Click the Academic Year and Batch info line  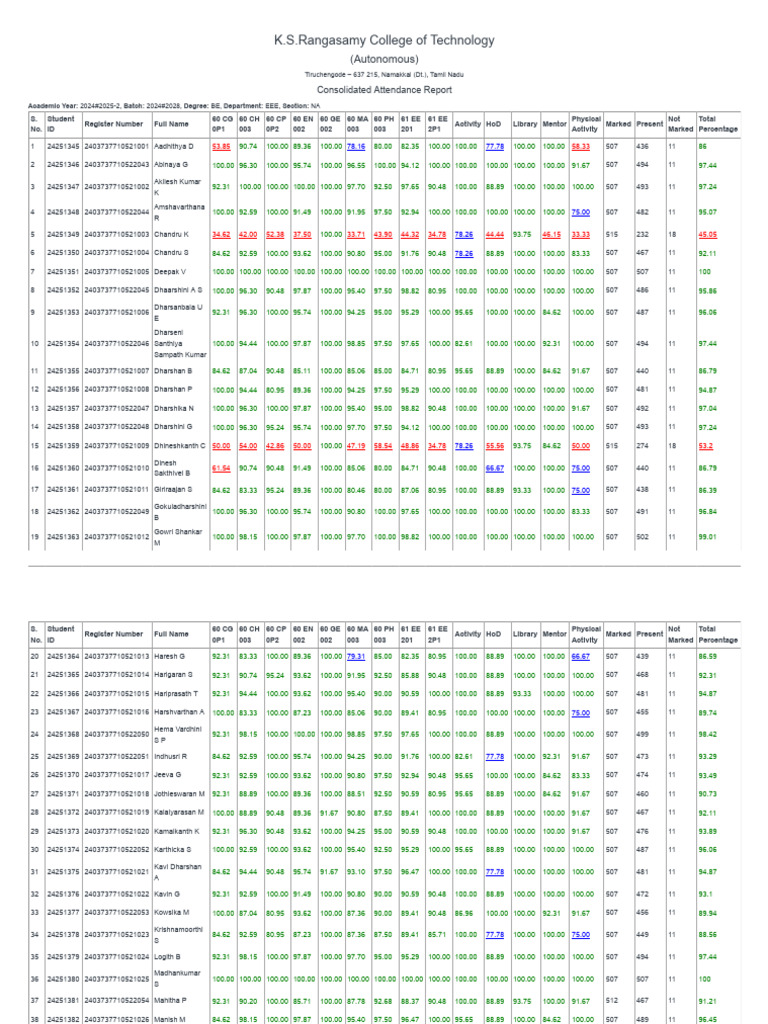(x=174, y=106)
